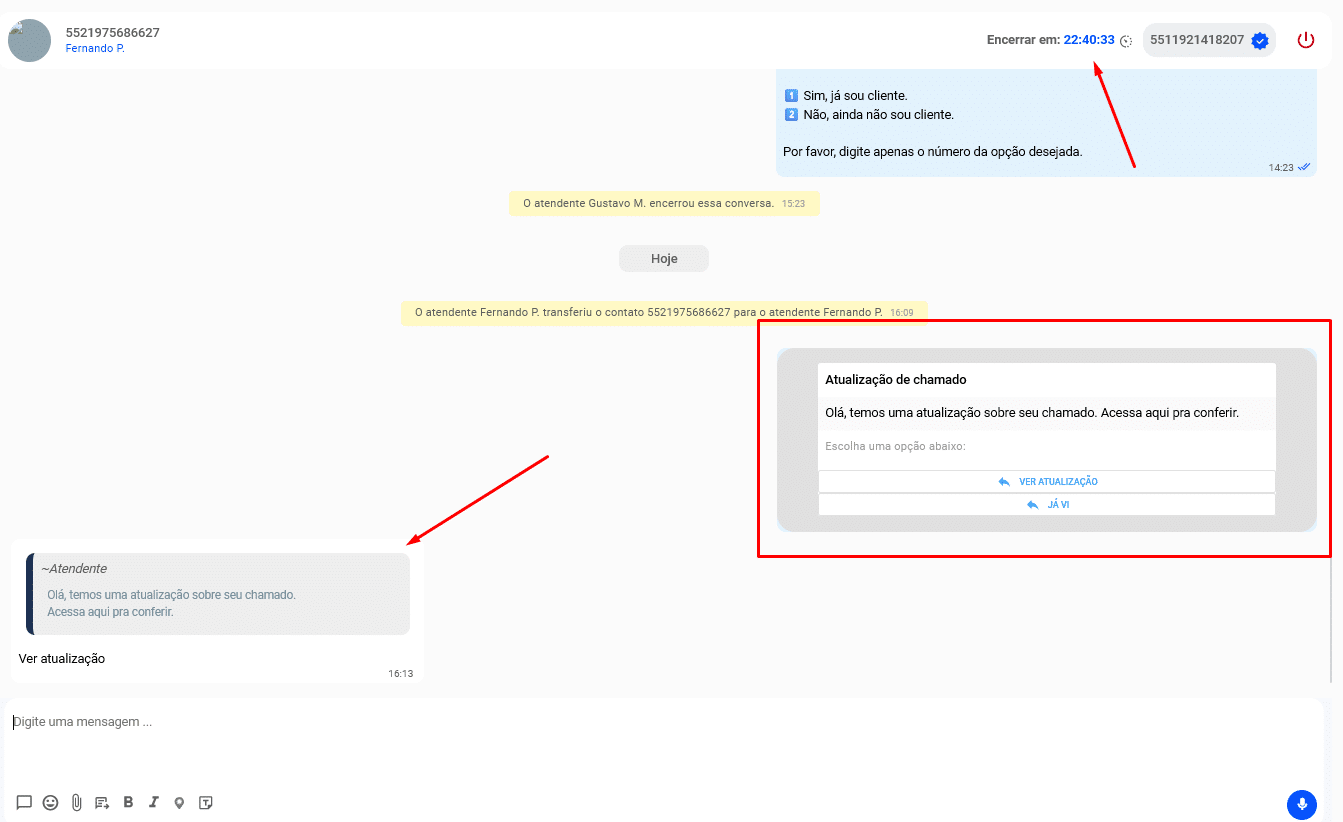
Task: Open the emoji picker
Action: point(49,802)
